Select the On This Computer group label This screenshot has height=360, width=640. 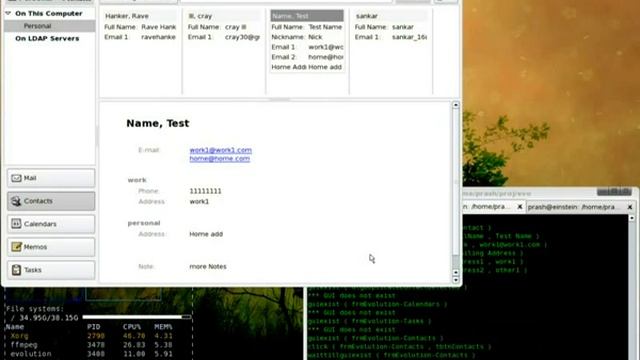click(49, 13)
